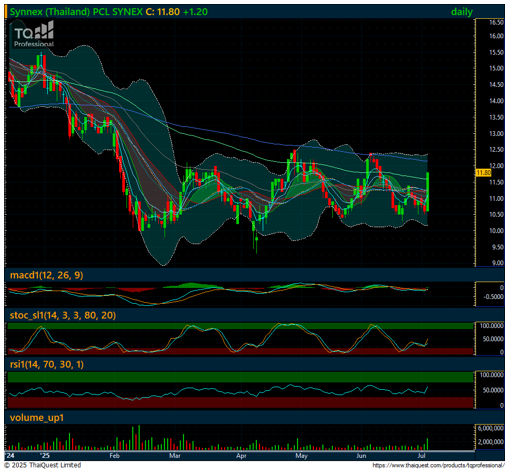Click the Feb date axis label

click(x=114, y=456)
